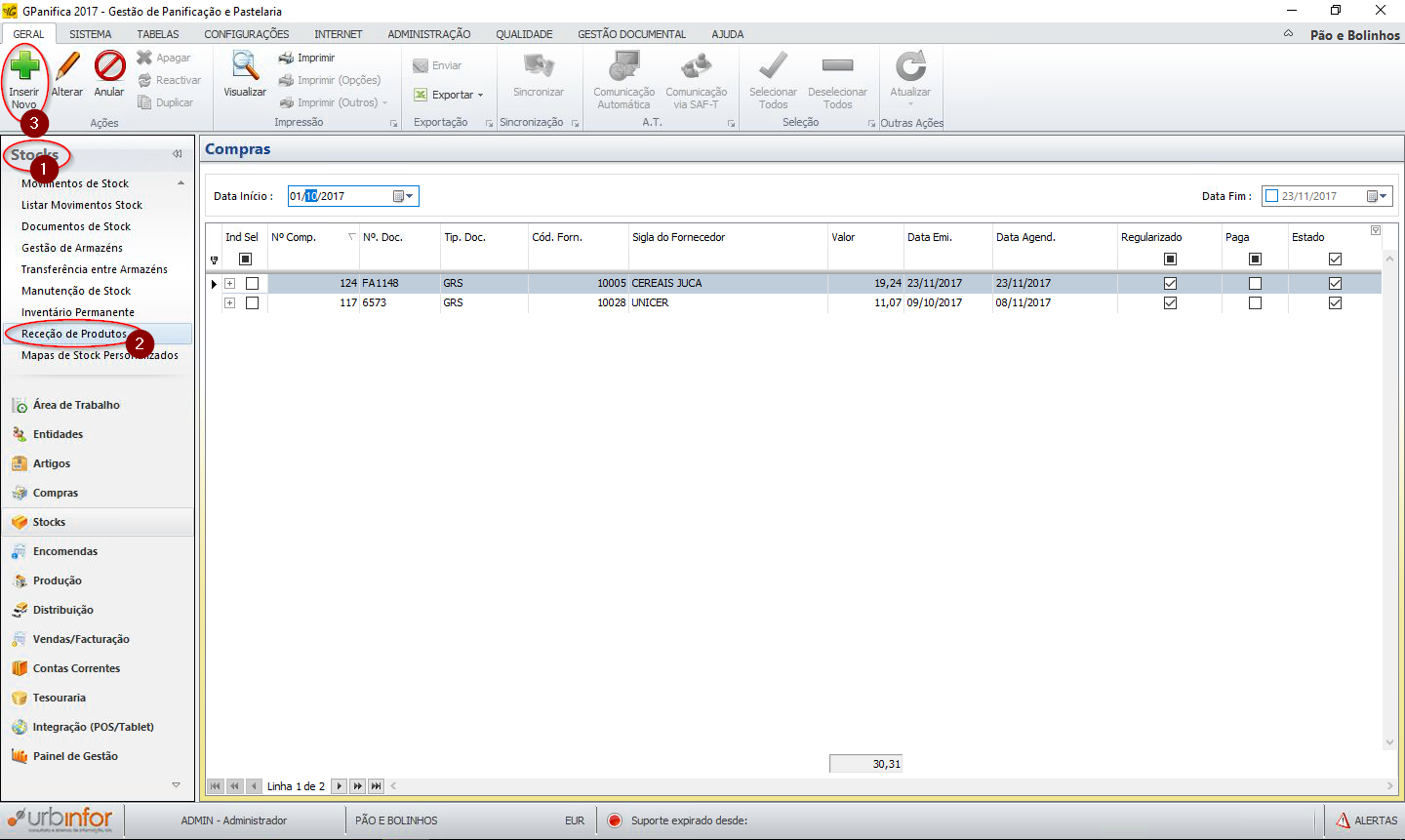Toggle Paga checkbox for UNICER row
1405x840 pixels.
click(x=1255, y=303)
